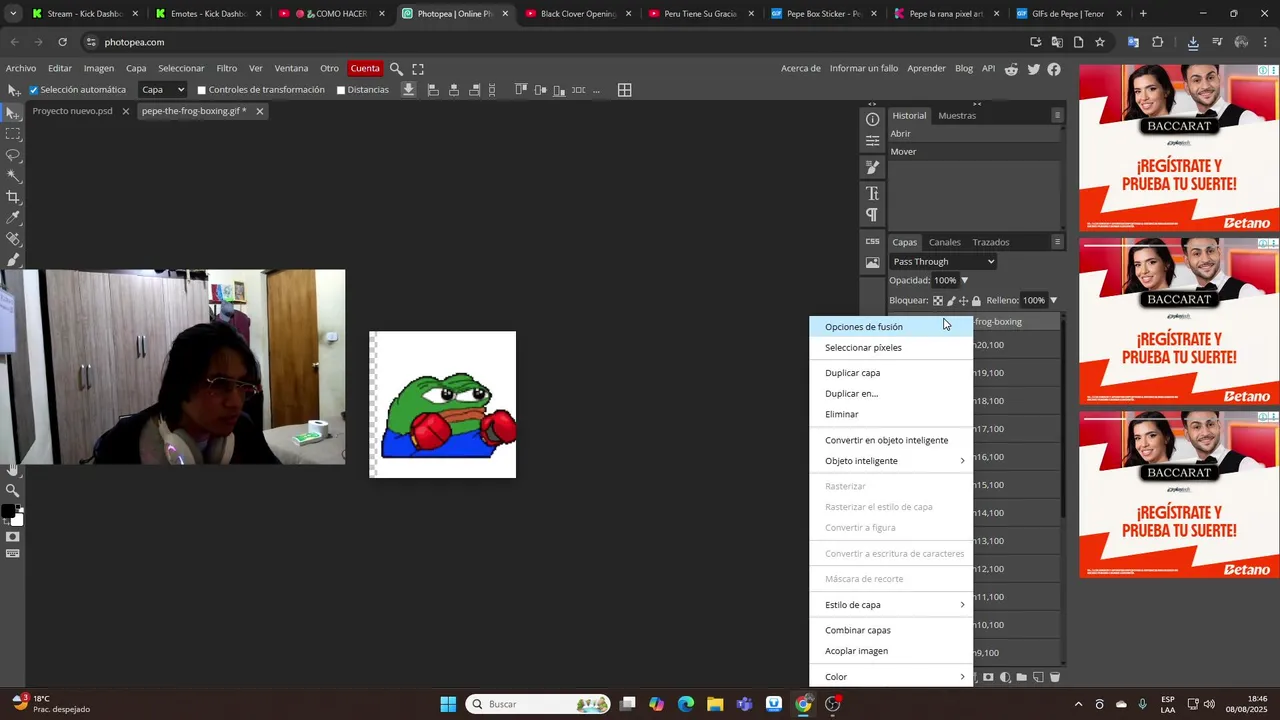The width and height of the screenshot is (1280, 720).
Task: Click the download/export icon in options bar
Action: click(x=408, y=90)
